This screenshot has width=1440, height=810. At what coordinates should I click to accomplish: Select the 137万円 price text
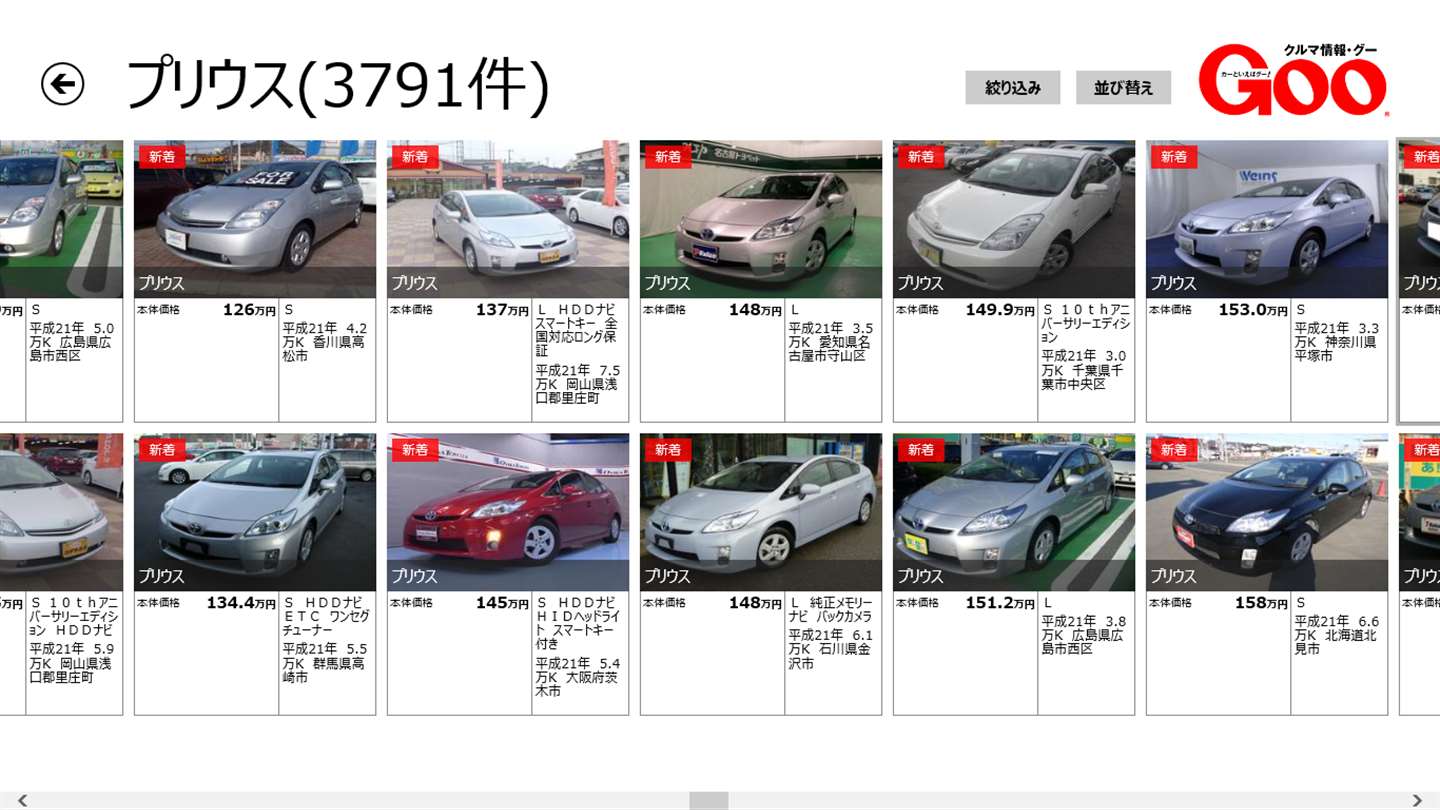(502, 310)
